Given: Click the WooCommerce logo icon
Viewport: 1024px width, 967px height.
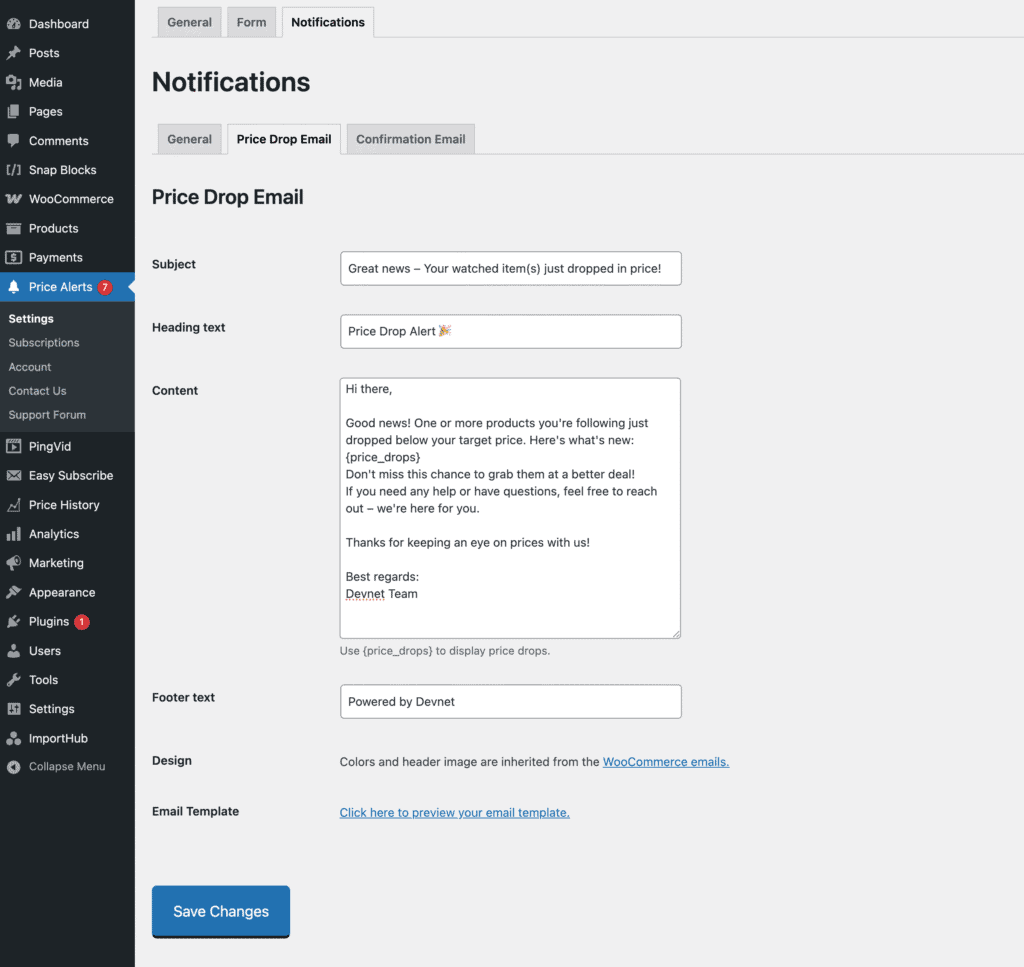Looking at the screenshot, I should click(14, 199).
